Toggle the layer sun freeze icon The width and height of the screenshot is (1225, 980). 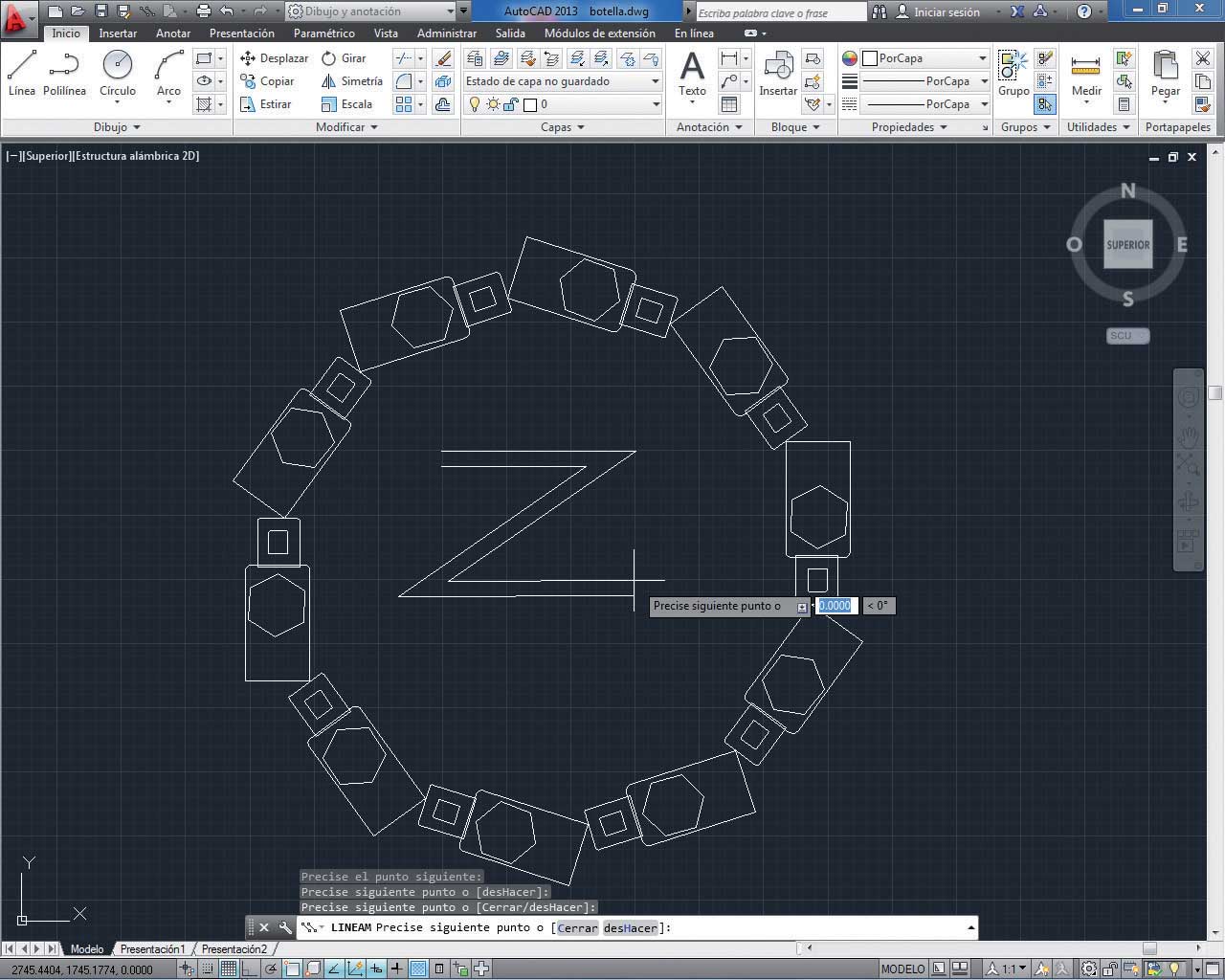point(493,104)
